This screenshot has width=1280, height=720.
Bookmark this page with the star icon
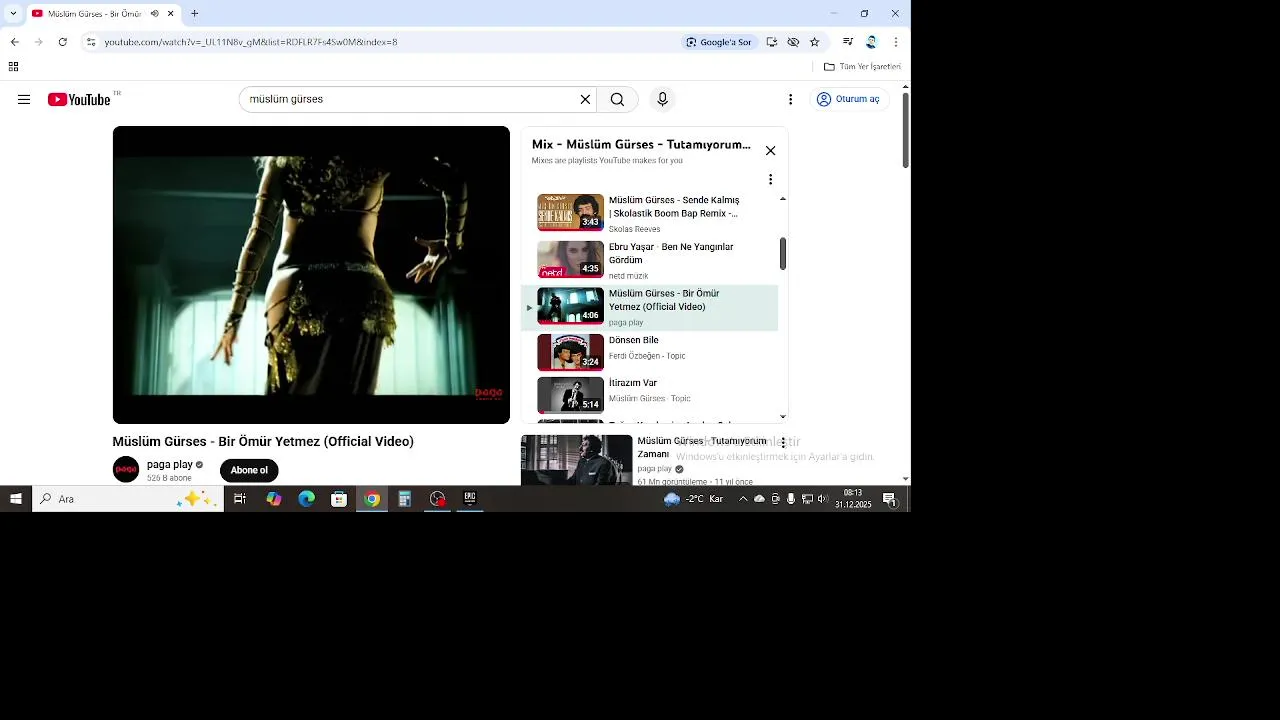pyautogui.click(x=814, y=42)
